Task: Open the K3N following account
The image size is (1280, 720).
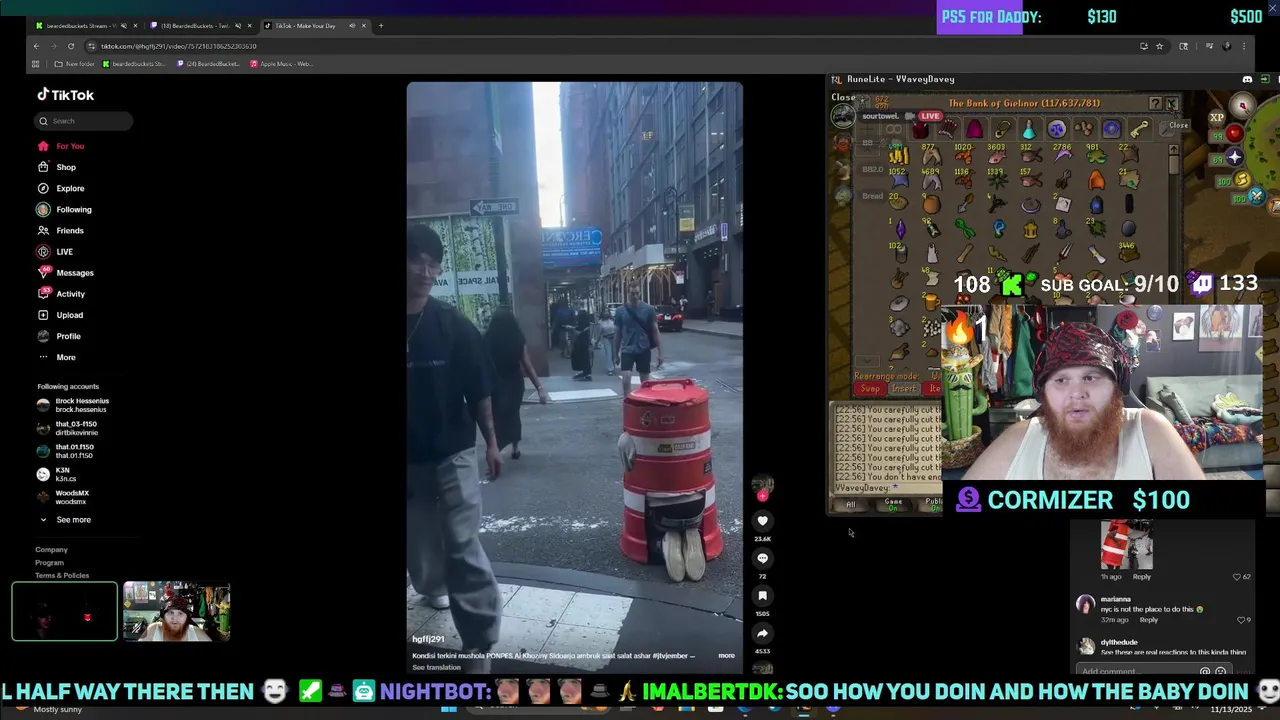Action: tap(55, 474)
